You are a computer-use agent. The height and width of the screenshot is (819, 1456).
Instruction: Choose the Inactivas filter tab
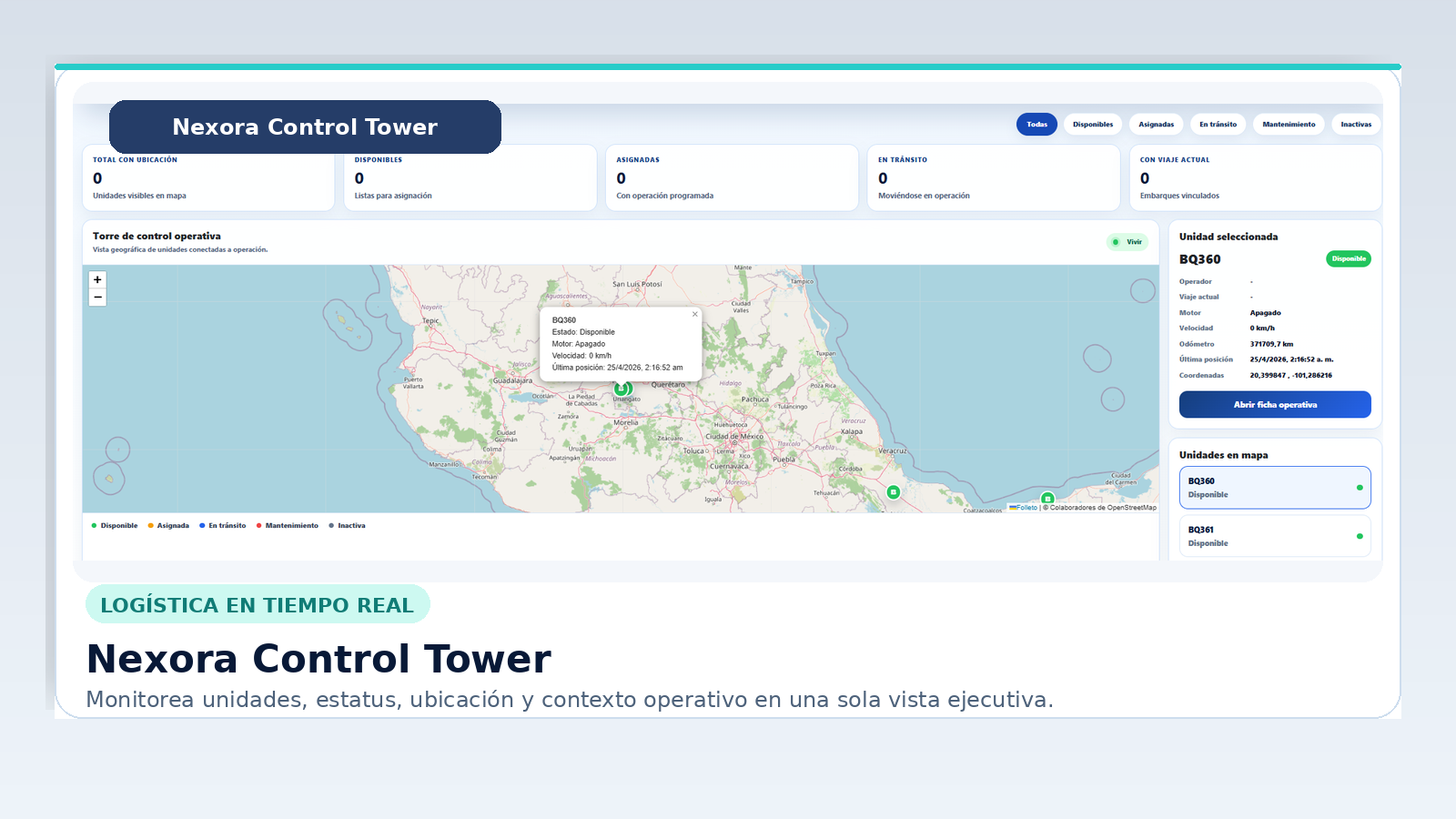point(1356,125)
